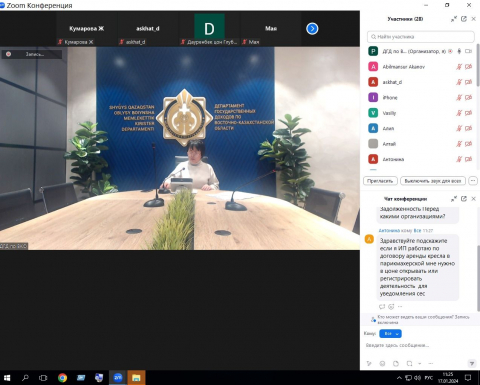Screen dimensions: 480x385
Task: Collapse the participants panel with the arrows icon
Action: [454, 19]
